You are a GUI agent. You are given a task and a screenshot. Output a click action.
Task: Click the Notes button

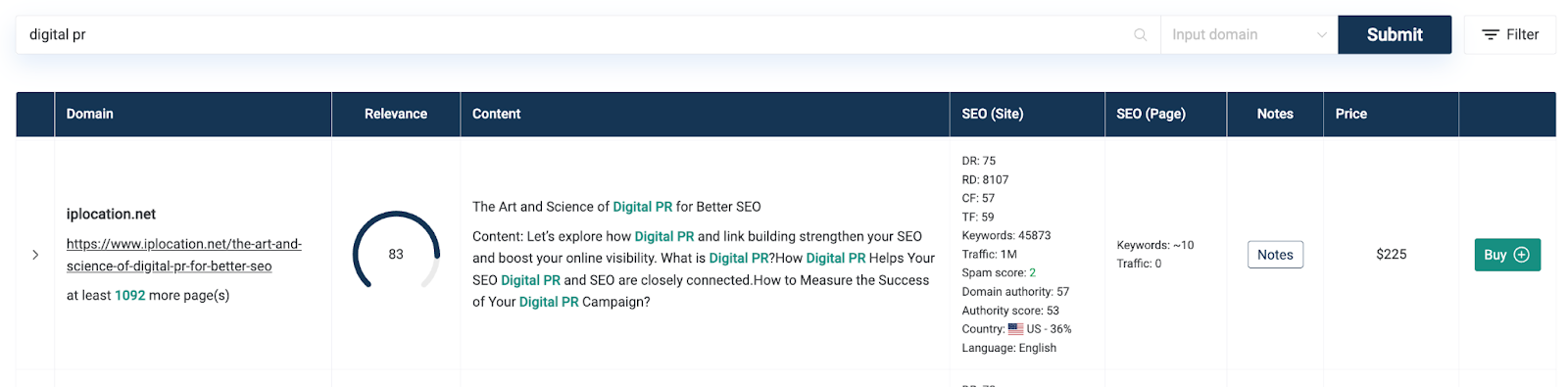click(1275, 255)
